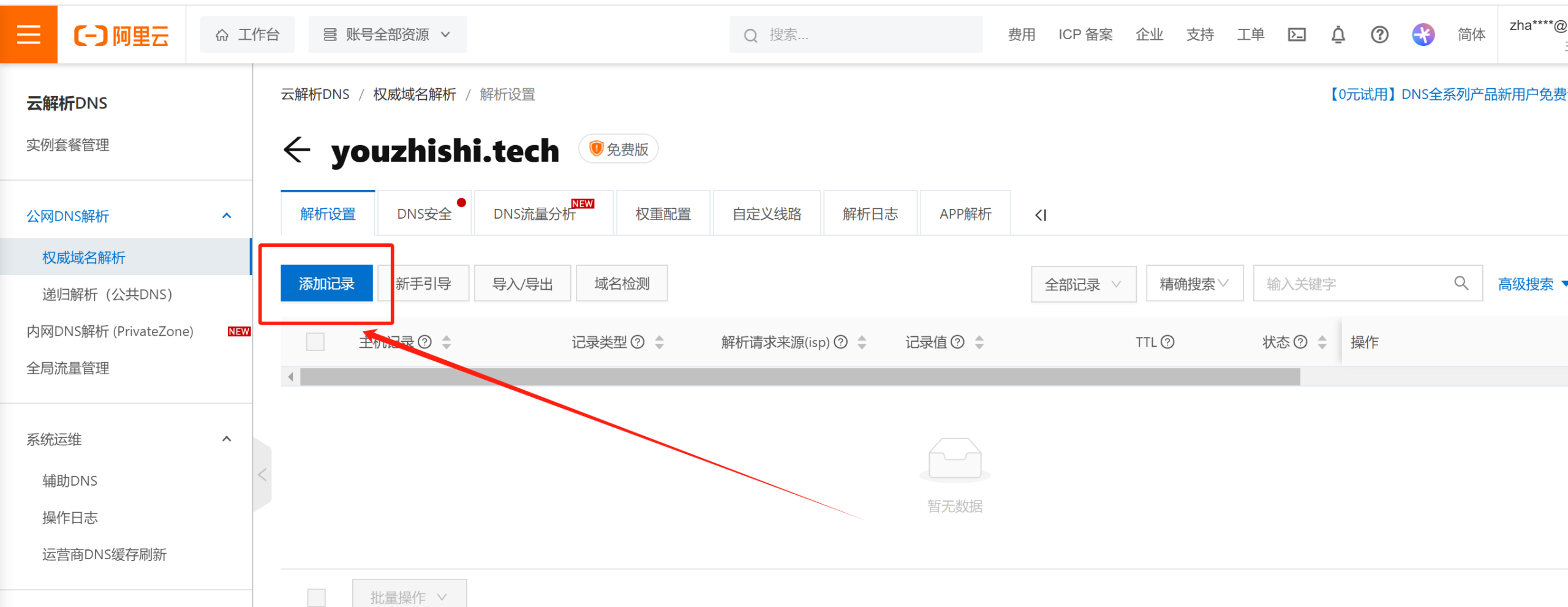The width and height of the screenshot is (1568, 607).
Task: Show help for the 记录类型 column
Action: click(x=638, y=342)
